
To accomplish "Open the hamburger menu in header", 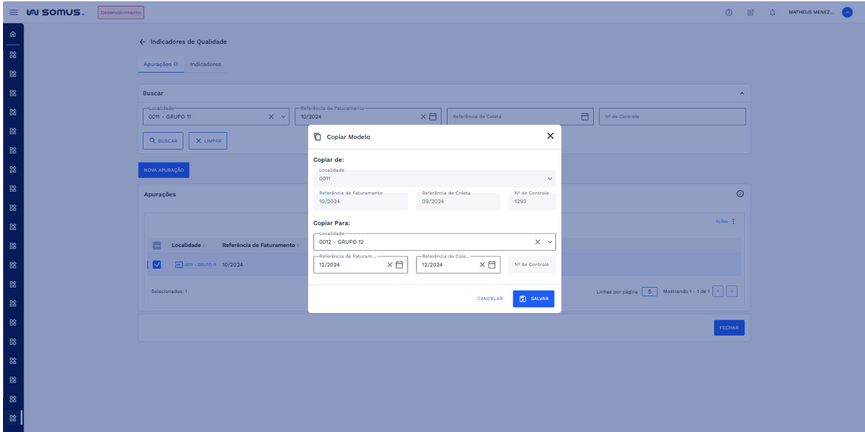I will (x=12, y=12).
